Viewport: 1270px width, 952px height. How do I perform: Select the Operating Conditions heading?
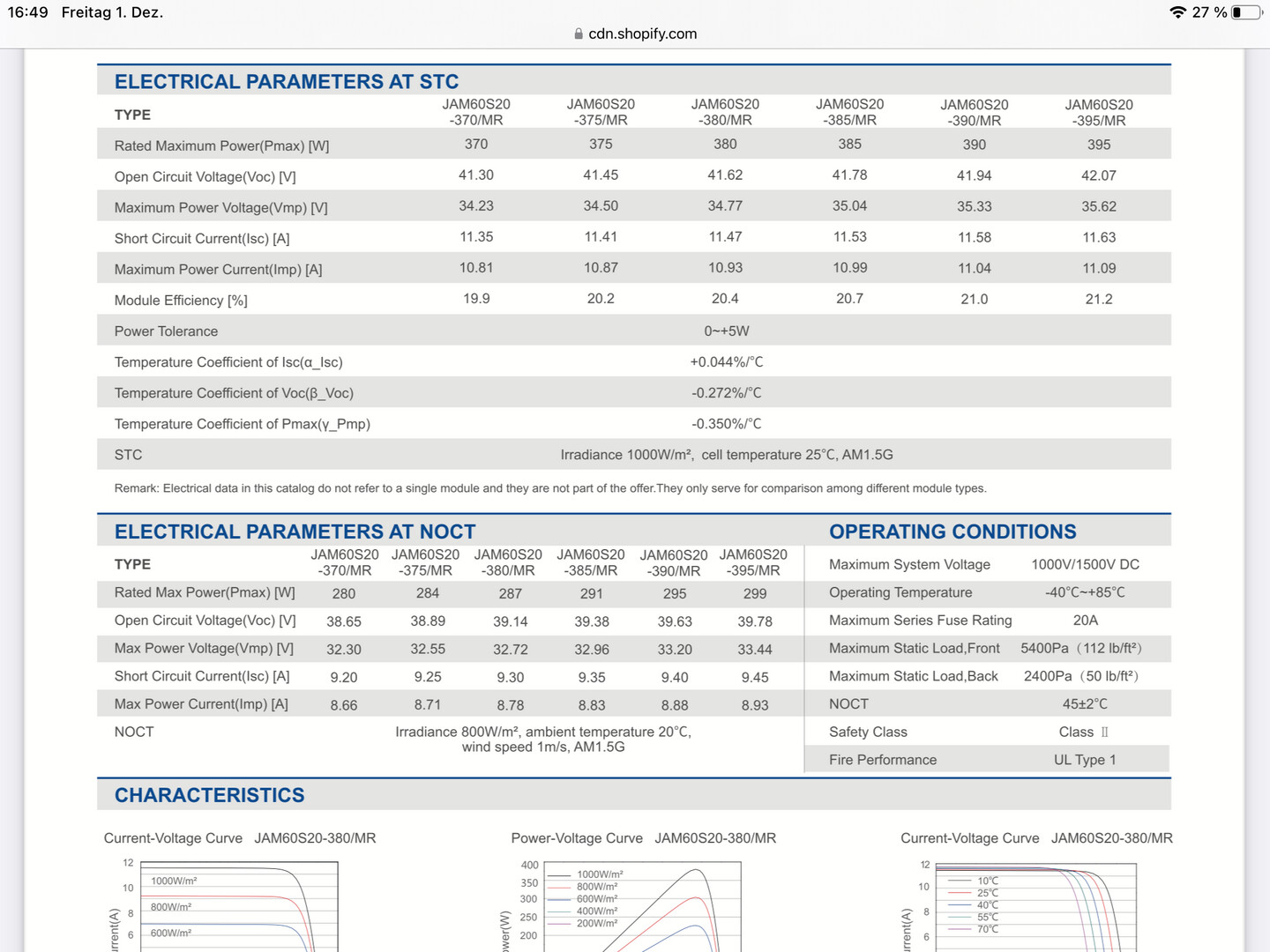tap(952, 532)
